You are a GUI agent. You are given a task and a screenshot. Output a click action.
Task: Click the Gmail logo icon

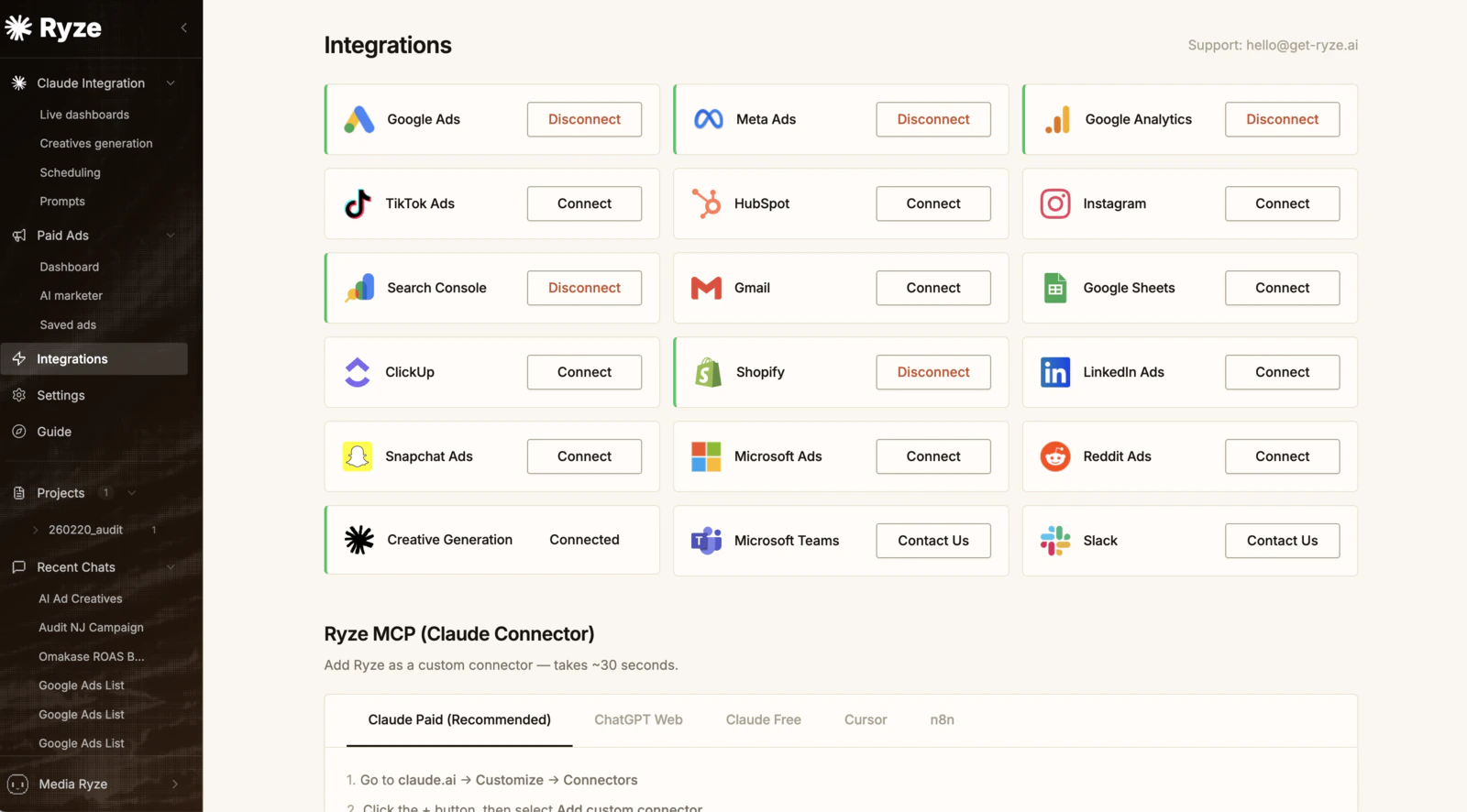click(706, 288)
